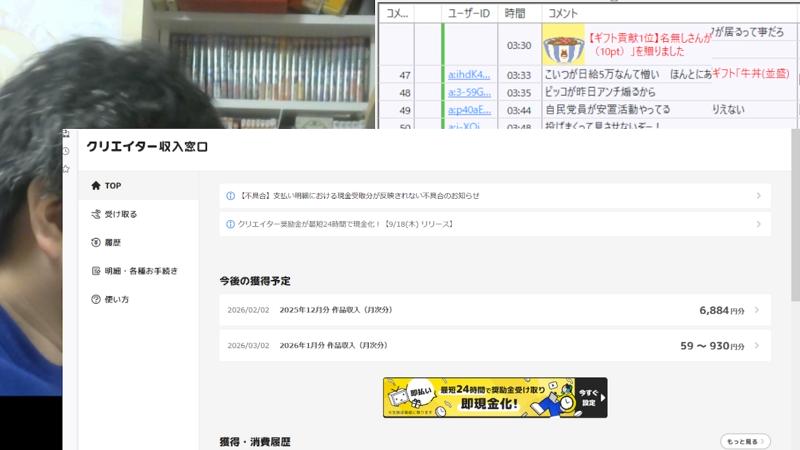Click the info icon on the 【不具合】 notice
Screen dimensions: 800x450
[x=231, y=196]
